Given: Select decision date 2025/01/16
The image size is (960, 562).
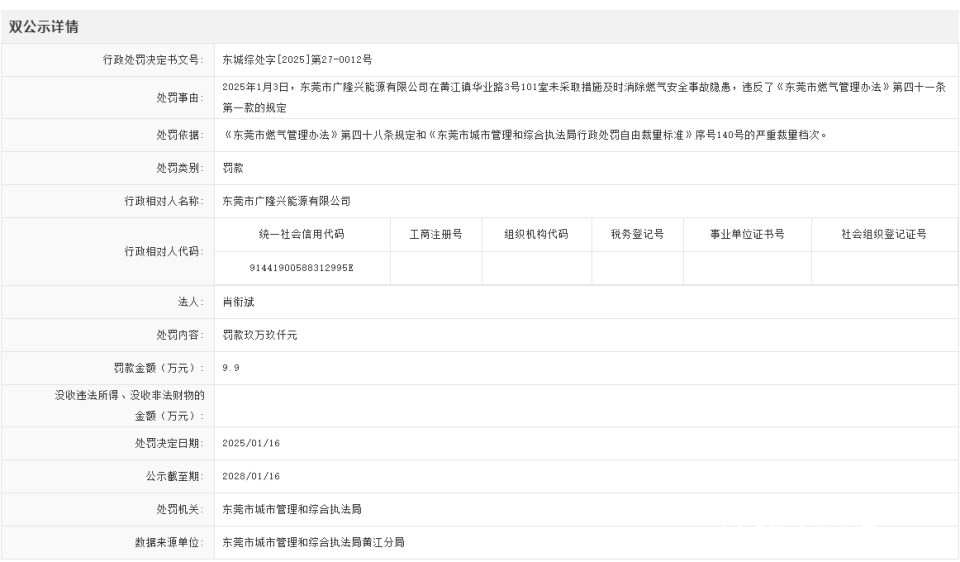Looking at the screenshot, I should click(x=251, y=444).
